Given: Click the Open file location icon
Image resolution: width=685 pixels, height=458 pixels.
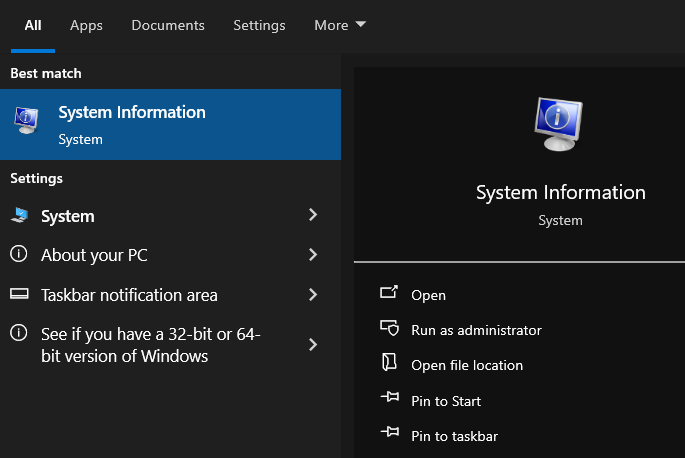Looking at the screenshot, I should tap(390, 364).
